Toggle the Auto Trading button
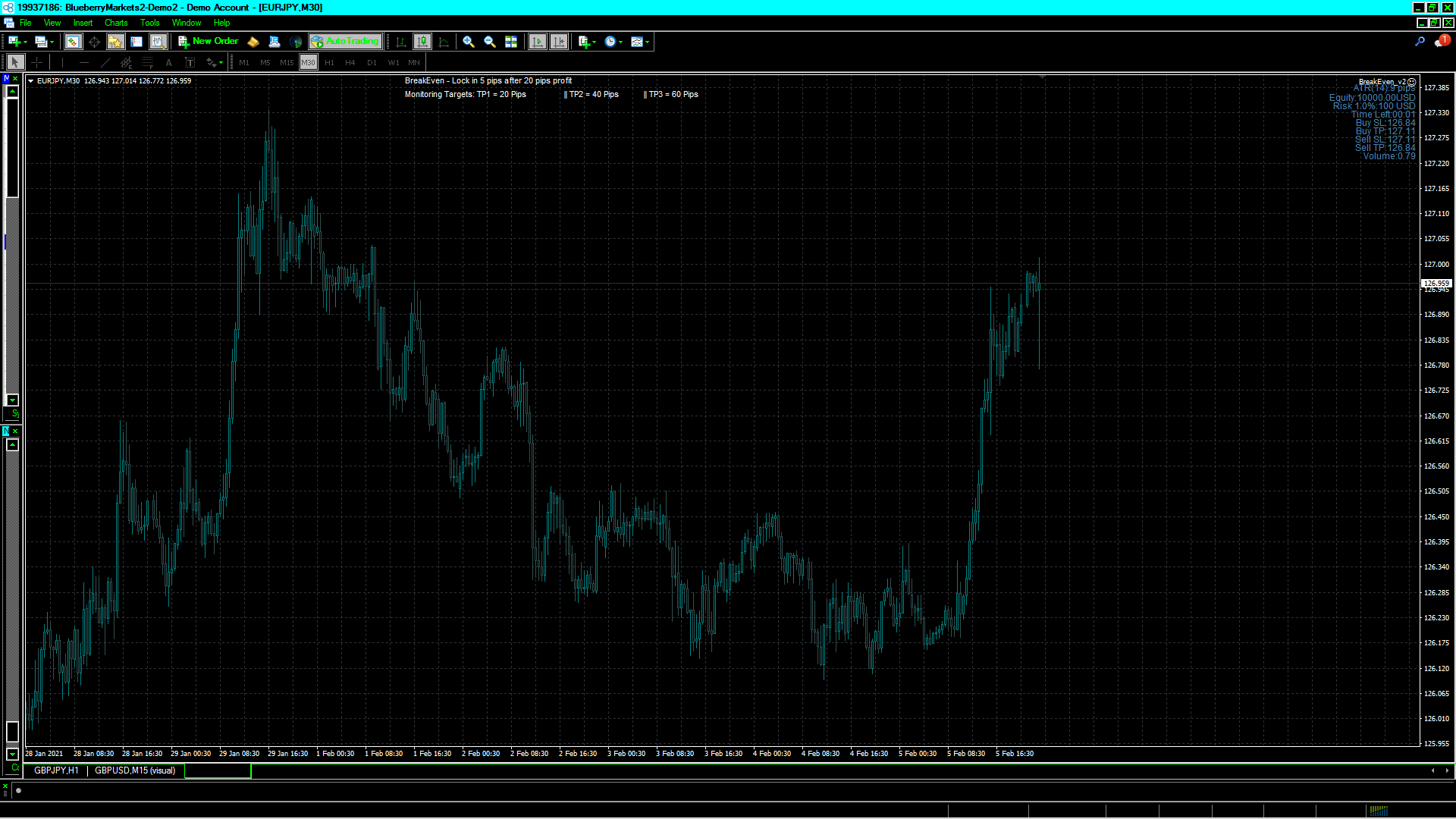1456x819 pixels. point(344,42)
